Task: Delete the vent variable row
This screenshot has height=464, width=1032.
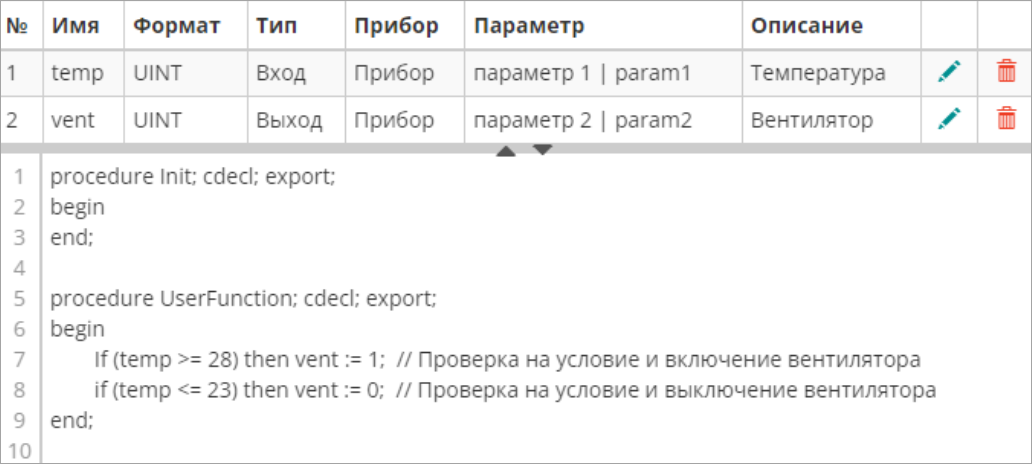Action: coord(1006,120)
